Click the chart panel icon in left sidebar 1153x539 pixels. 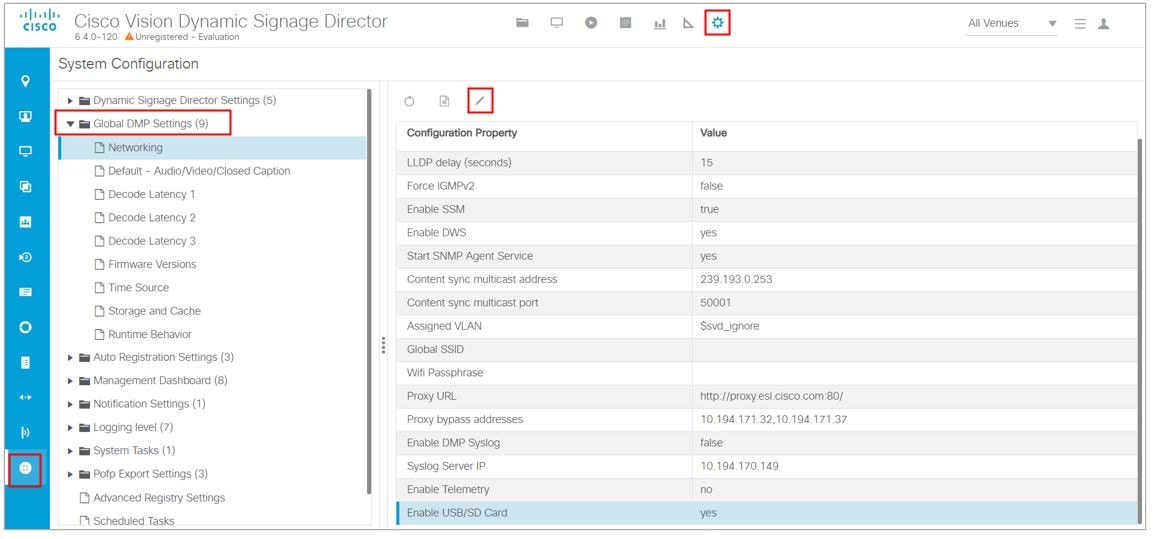tap(26, 221)
